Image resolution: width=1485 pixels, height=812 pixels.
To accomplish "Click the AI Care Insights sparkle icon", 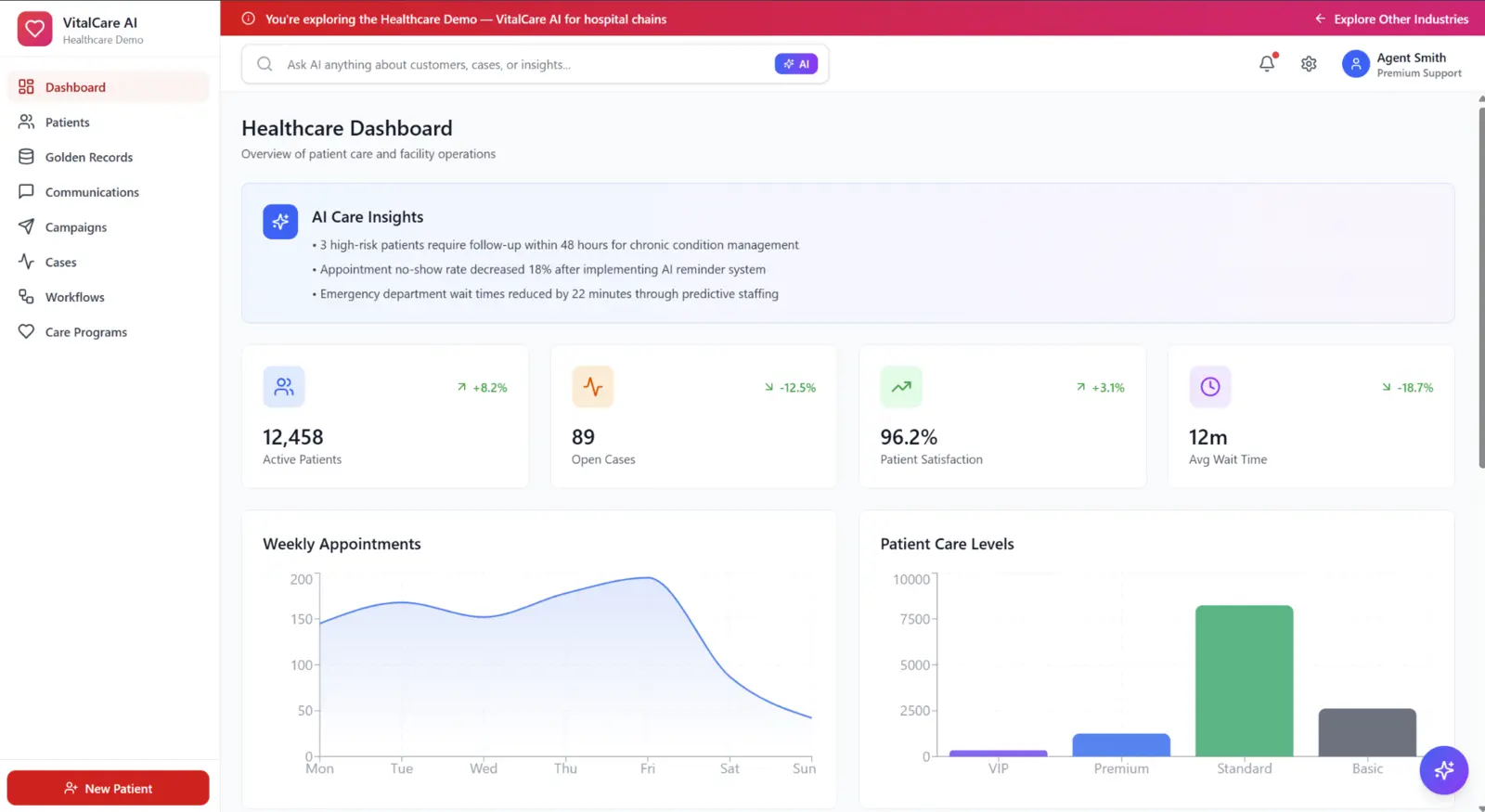I will point(280,222).
